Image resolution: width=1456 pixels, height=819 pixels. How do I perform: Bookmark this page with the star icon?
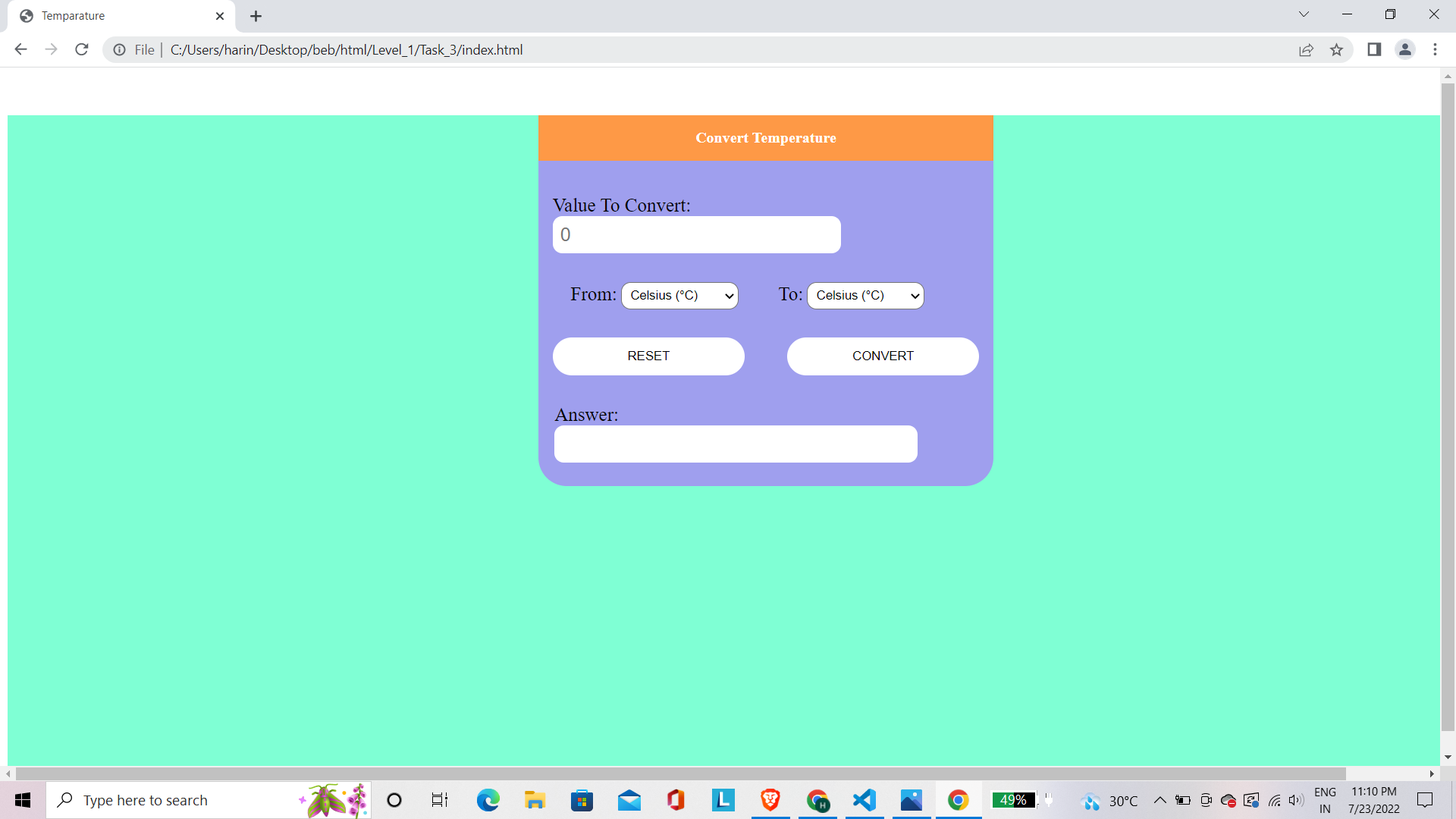[x=1337, y=49]
